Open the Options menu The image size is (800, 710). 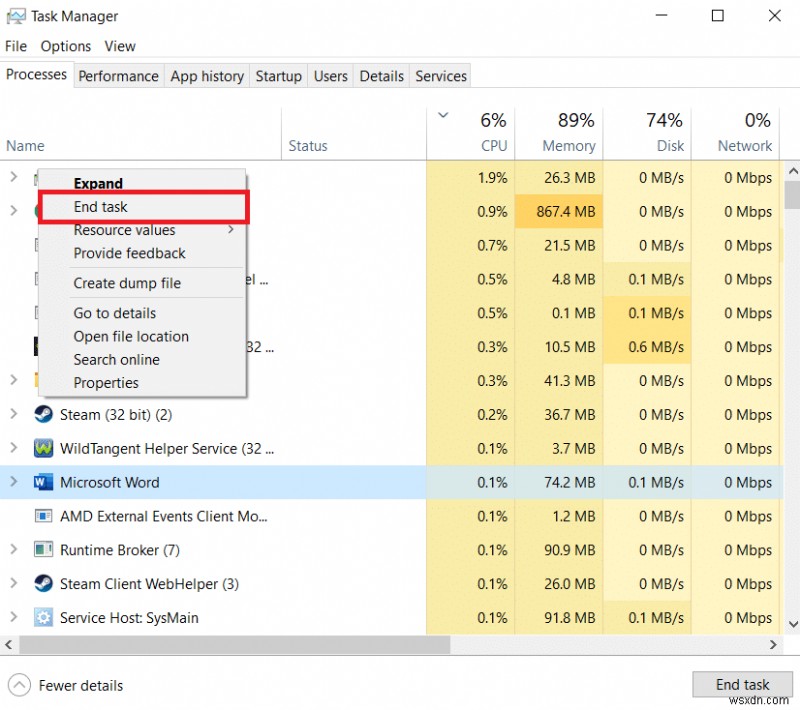(x=65, y=46)
